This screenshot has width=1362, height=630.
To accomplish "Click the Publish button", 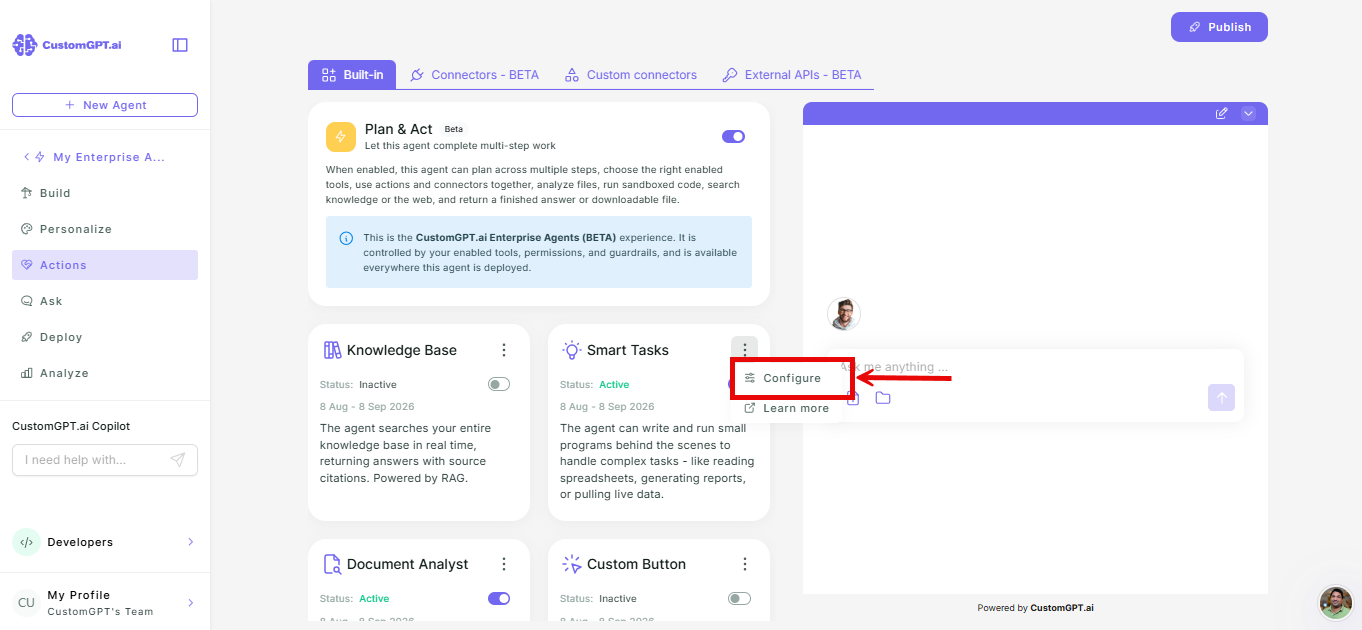I will click(1219, 27).
